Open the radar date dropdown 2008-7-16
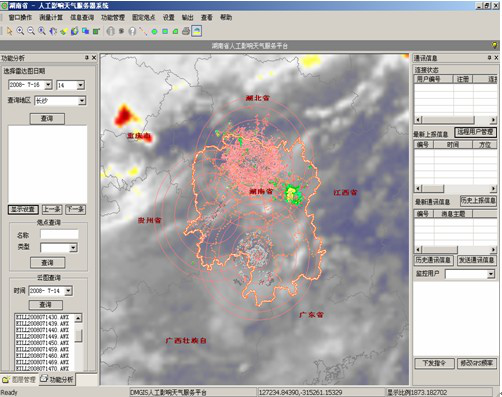502x397 pixels. 48,85
